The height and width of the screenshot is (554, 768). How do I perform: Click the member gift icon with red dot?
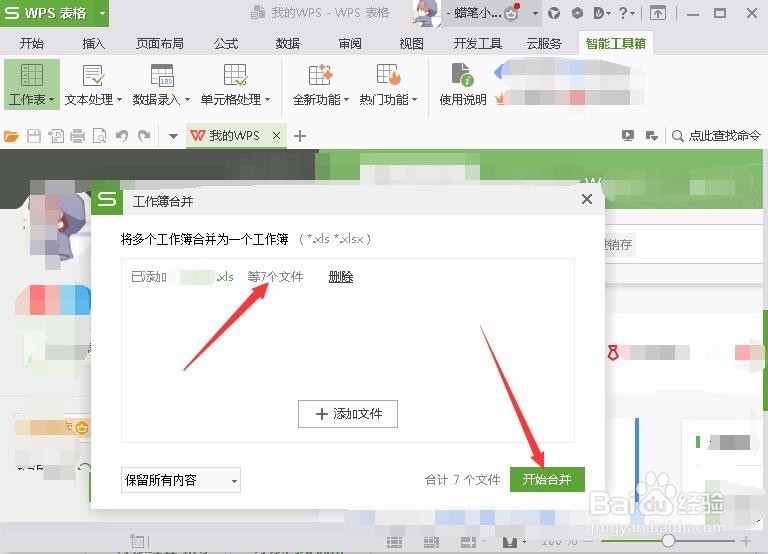coord(512,12)
